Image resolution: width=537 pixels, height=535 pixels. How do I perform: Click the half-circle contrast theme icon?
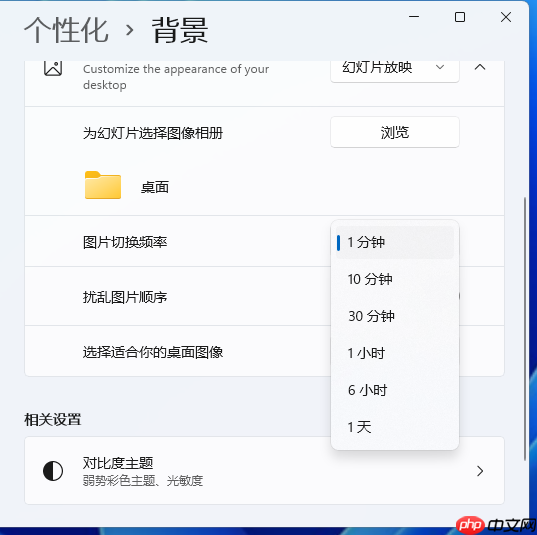coord(53,471)
